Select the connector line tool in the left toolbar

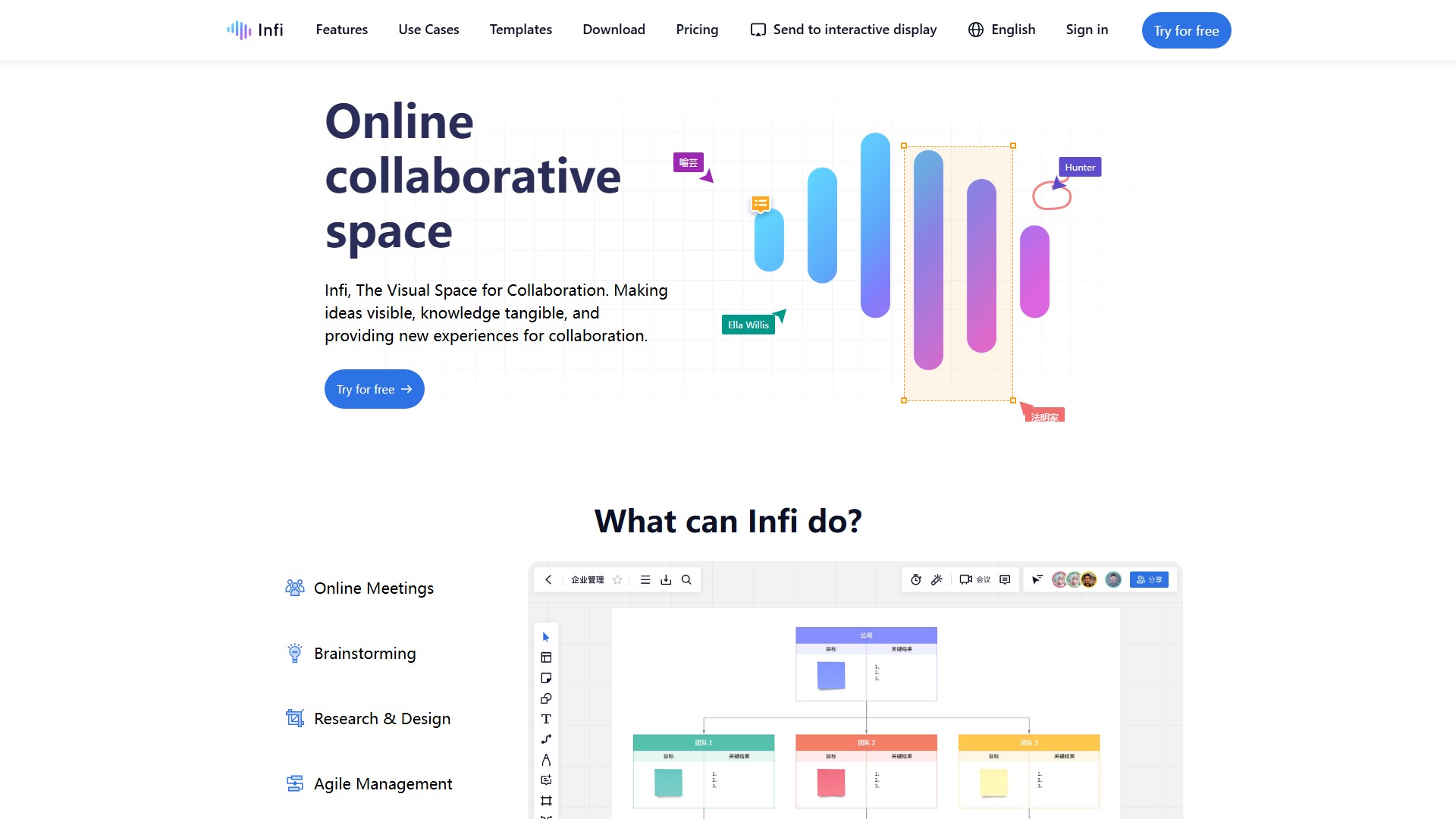pos(546,739)
